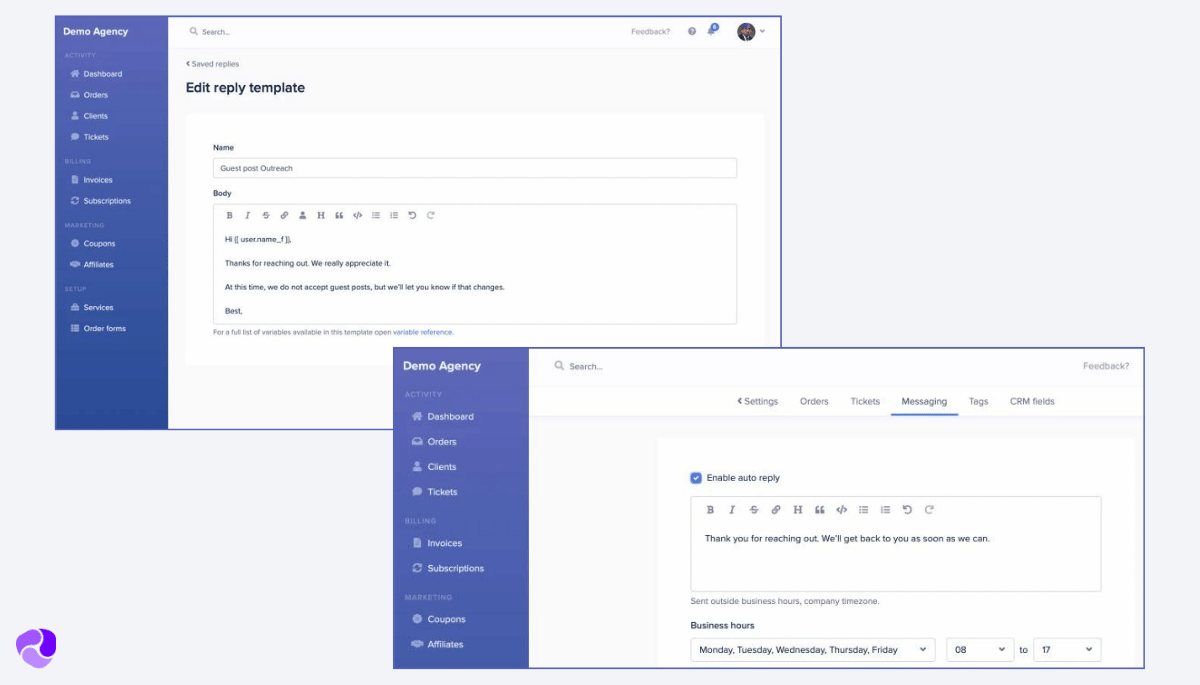Toggle bold in the auto reply editor

point(710,510)
